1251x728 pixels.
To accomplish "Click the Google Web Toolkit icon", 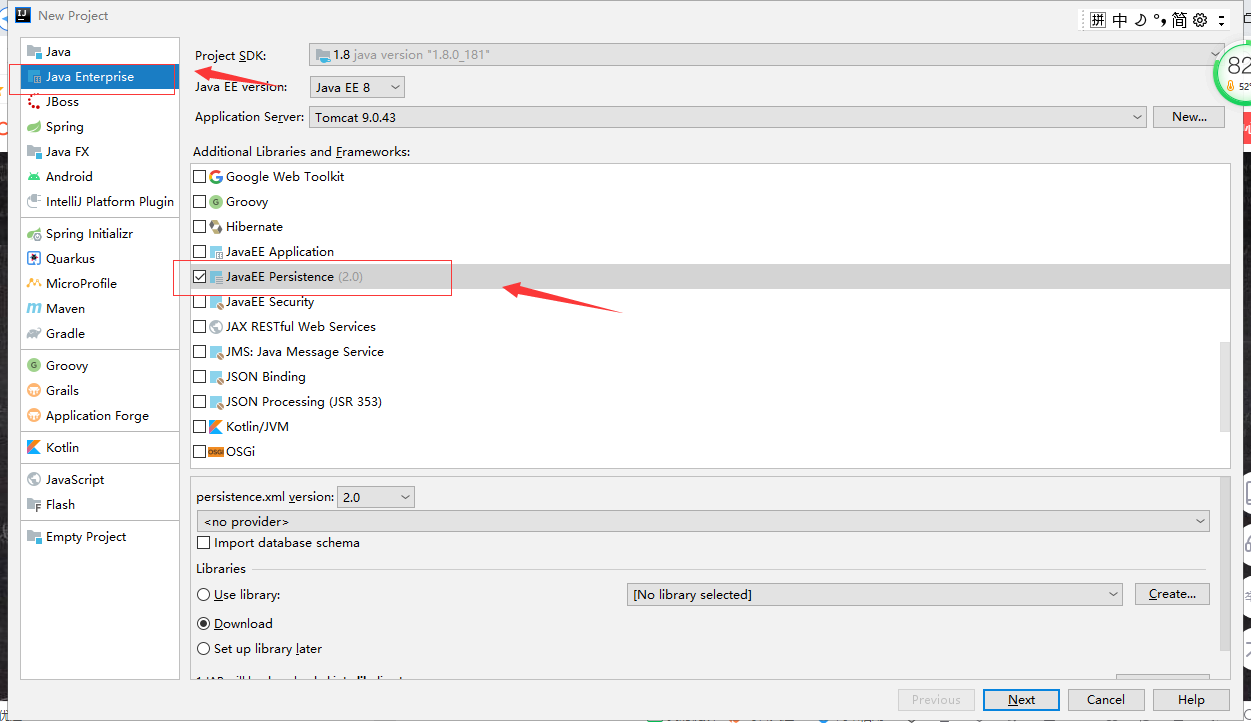I will [x=216, y=176].
